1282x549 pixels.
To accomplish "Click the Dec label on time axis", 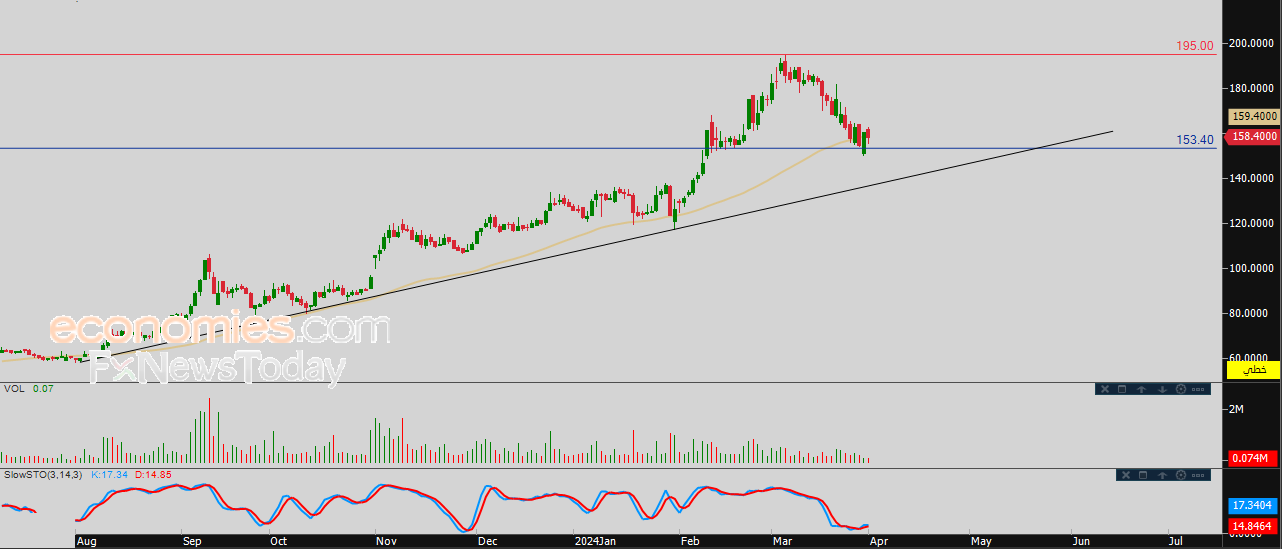I will 487,541.
